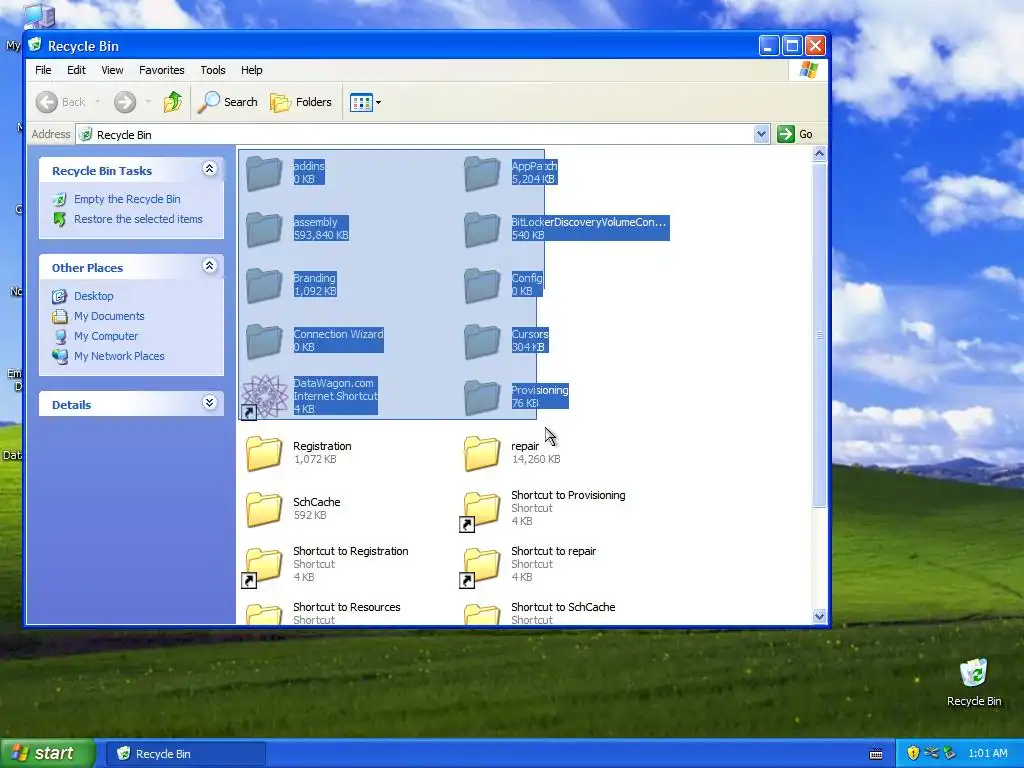
Task: Click the Windows Security shield tray icon
Action: point(913,753)
